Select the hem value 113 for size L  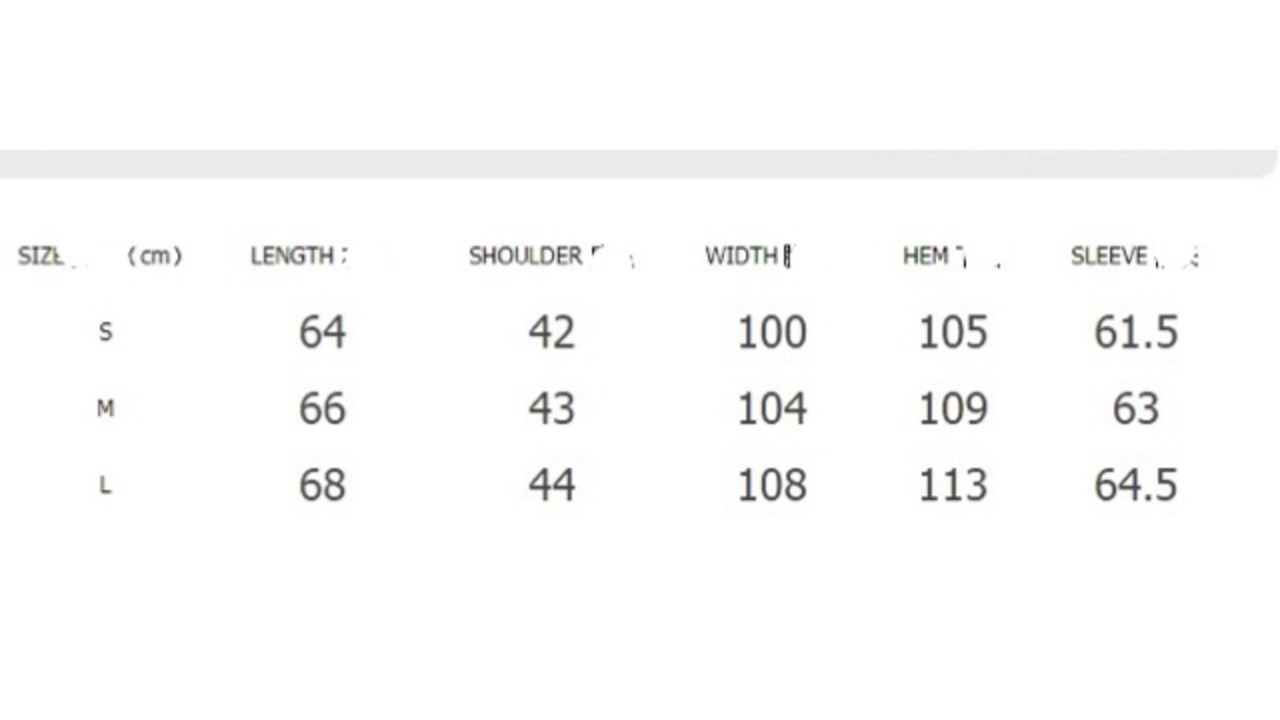click(x=953, y=485)
